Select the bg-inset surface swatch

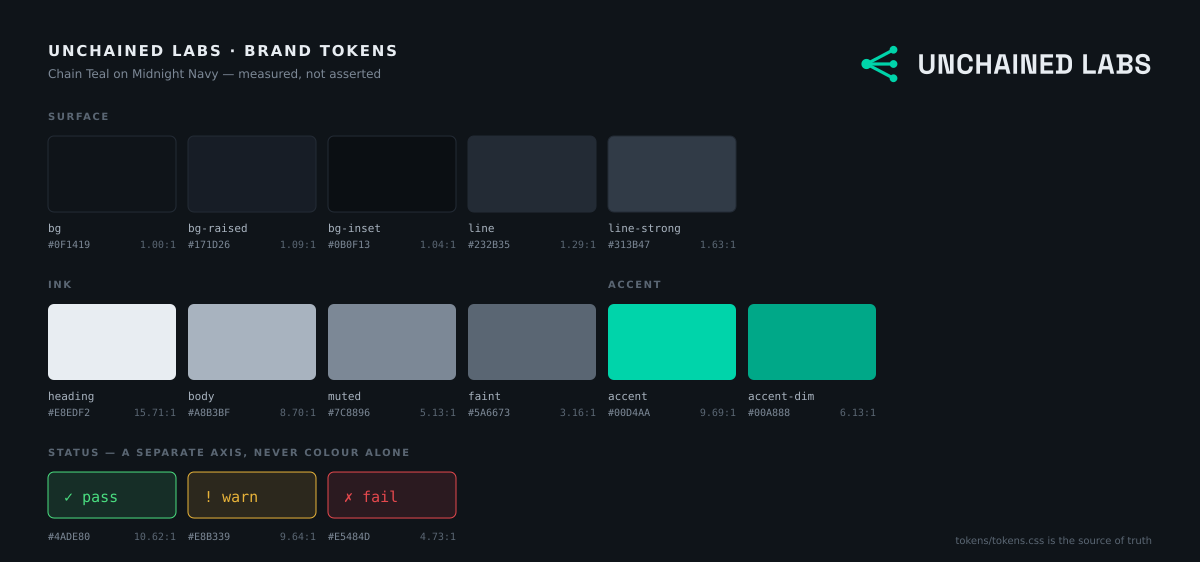coord(392,174)
